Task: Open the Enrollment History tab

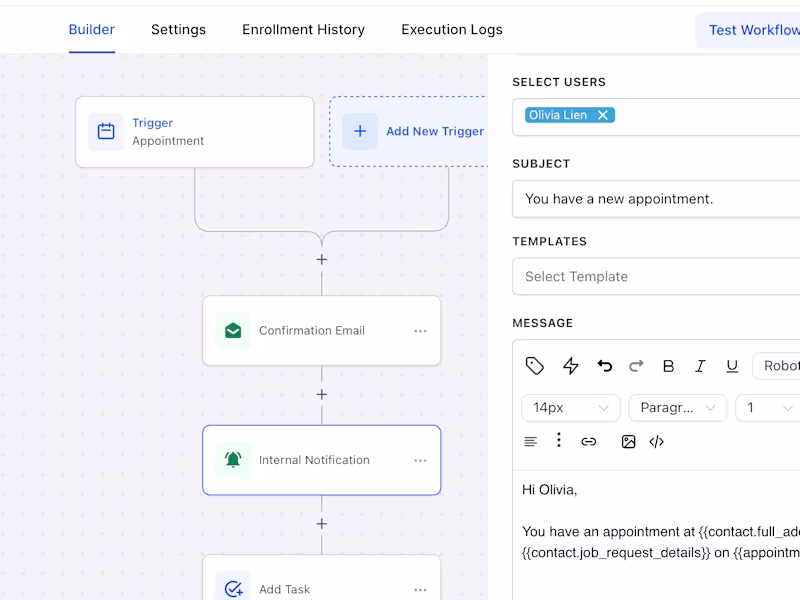Action: [304, 30]
